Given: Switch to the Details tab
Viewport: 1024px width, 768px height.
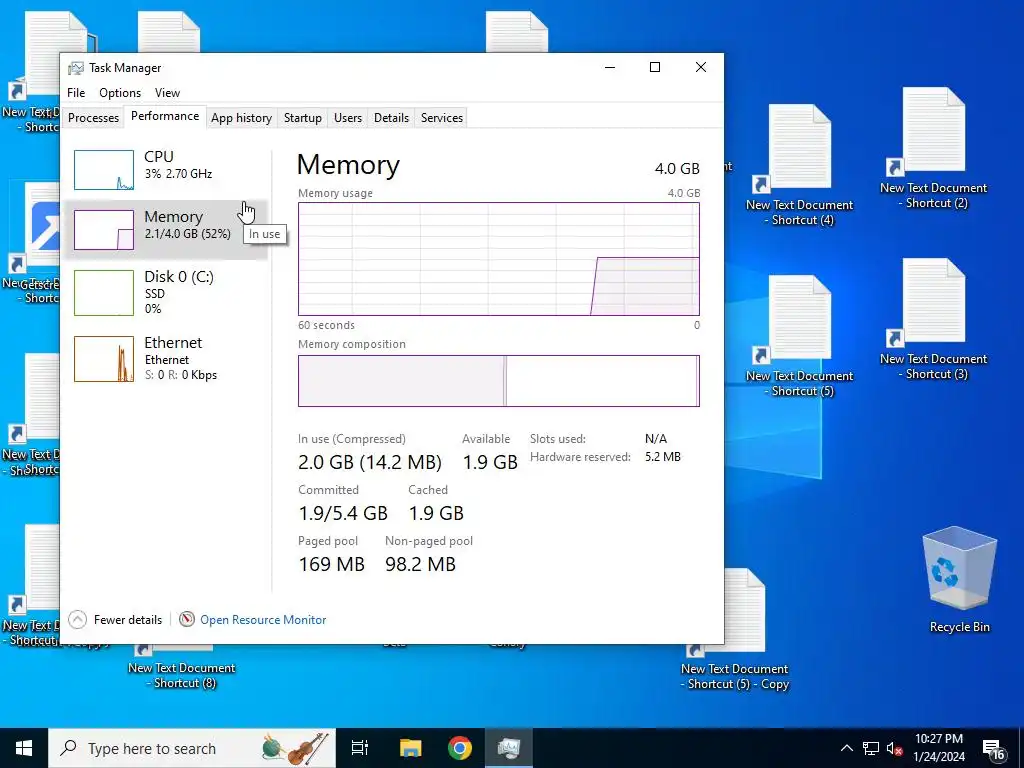Looking at the screenshot, I should pyautogui.click(x=391, y=118).
